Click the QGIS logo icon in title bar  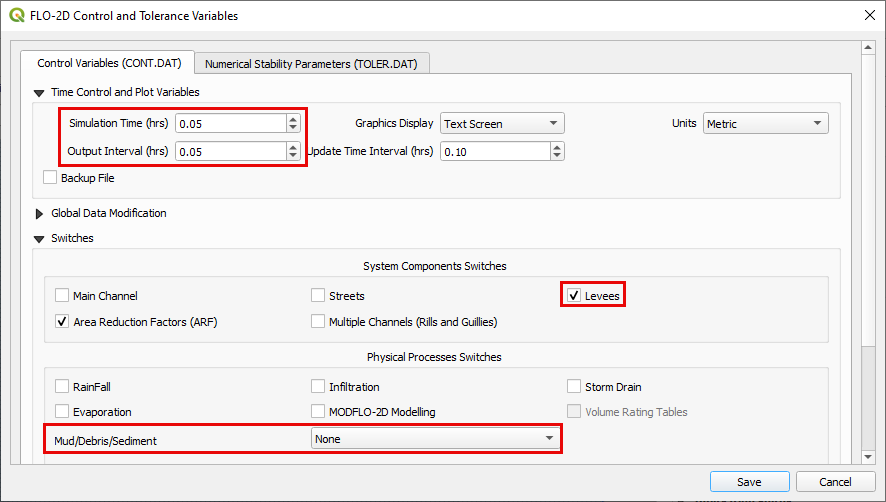click(16, 16)
